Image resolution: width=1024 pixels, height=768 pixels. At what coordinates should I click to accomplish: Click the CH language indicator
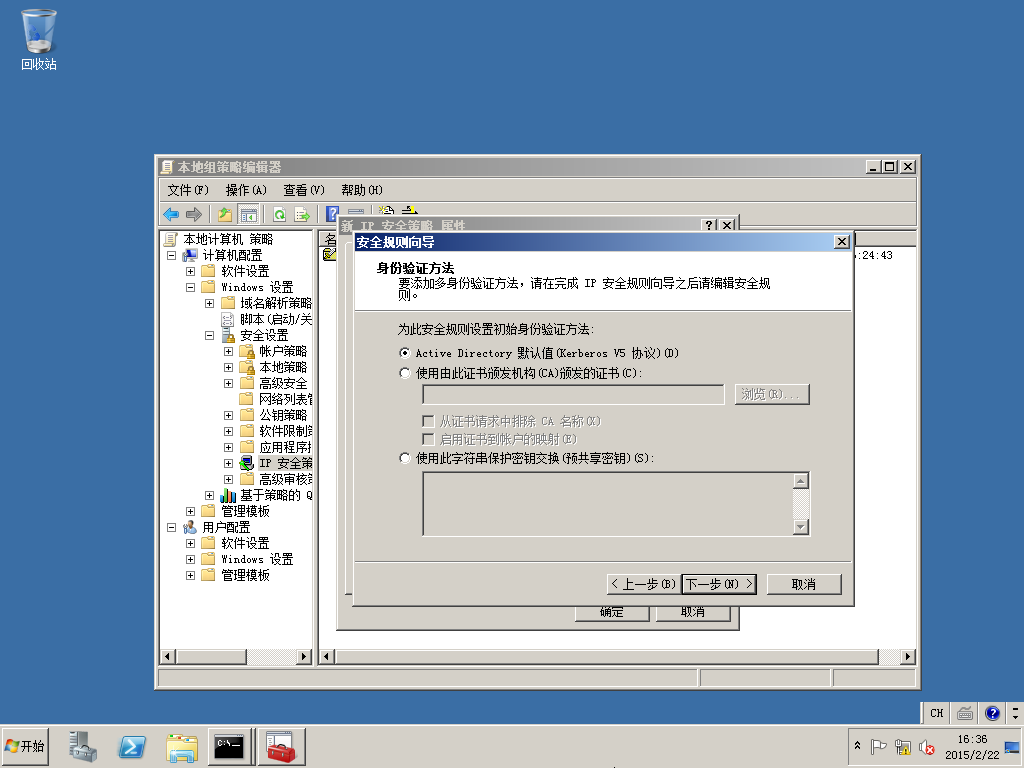tap(936, 713)
